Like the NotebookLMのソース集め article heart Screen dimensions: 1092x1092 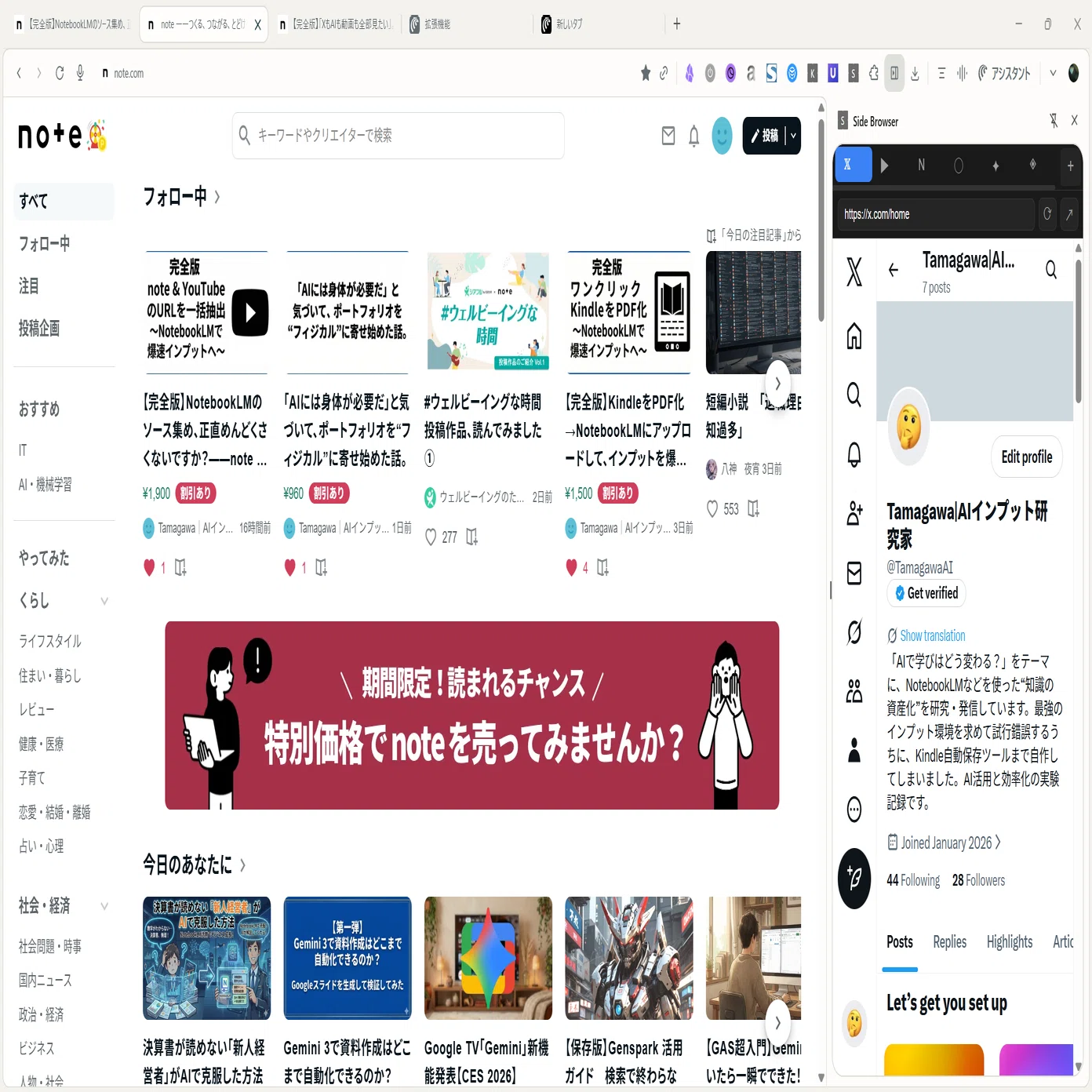point(149,567)
